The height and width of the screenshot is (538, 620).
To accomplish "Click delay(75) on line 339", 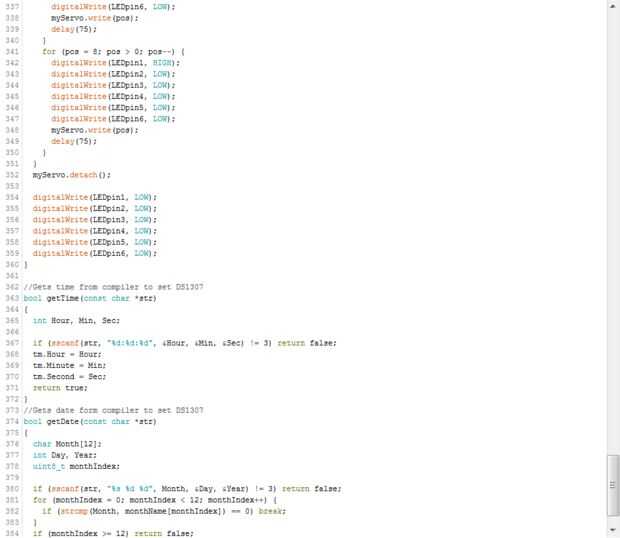I will (x=74, y=29).
